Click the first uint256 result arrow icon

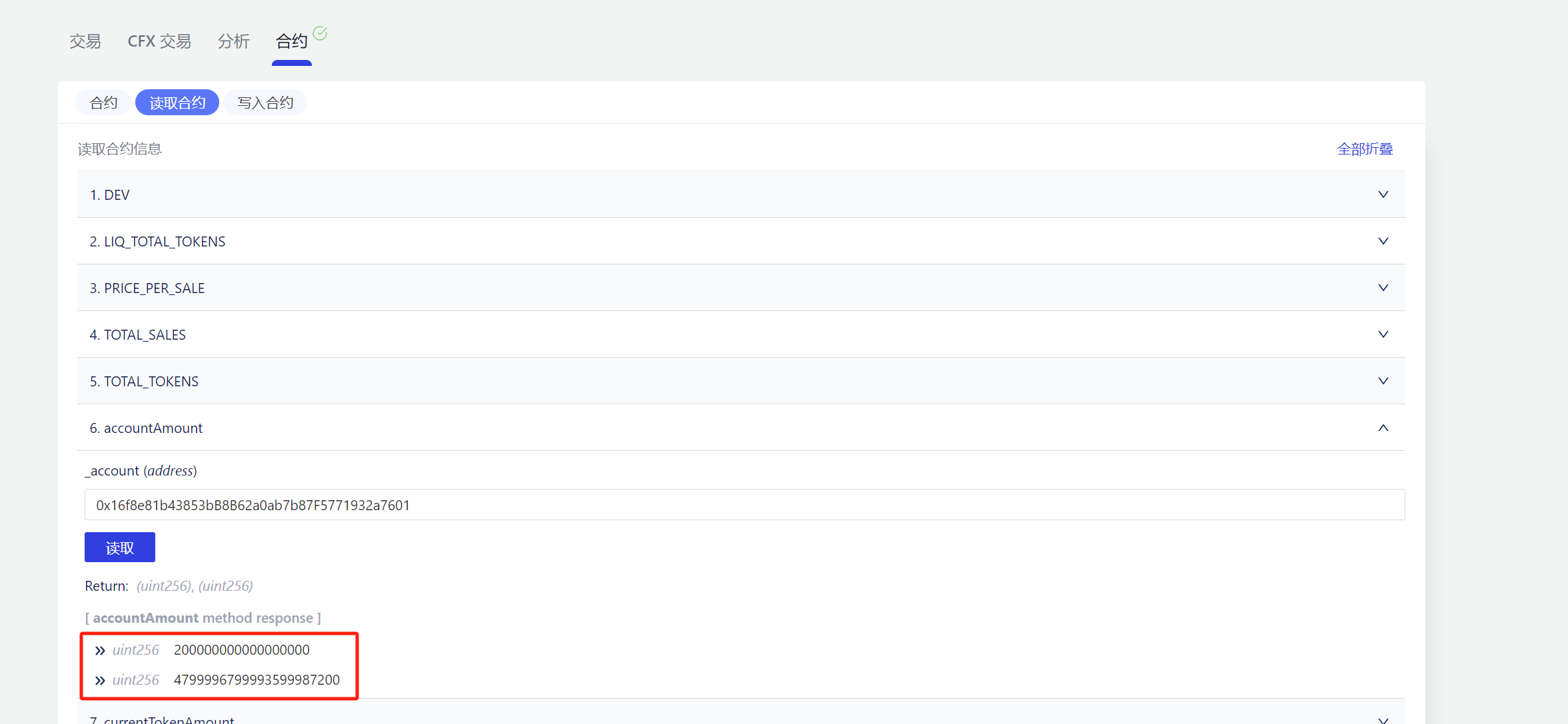click(100, 651)
